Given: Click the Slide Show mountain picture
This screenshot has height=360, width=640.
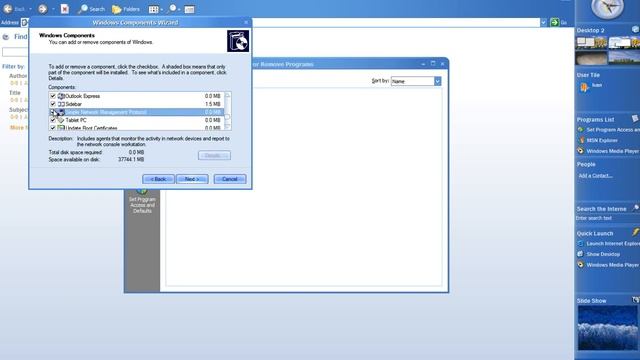Looking at the screenshot, I should [x=608, y=328].
